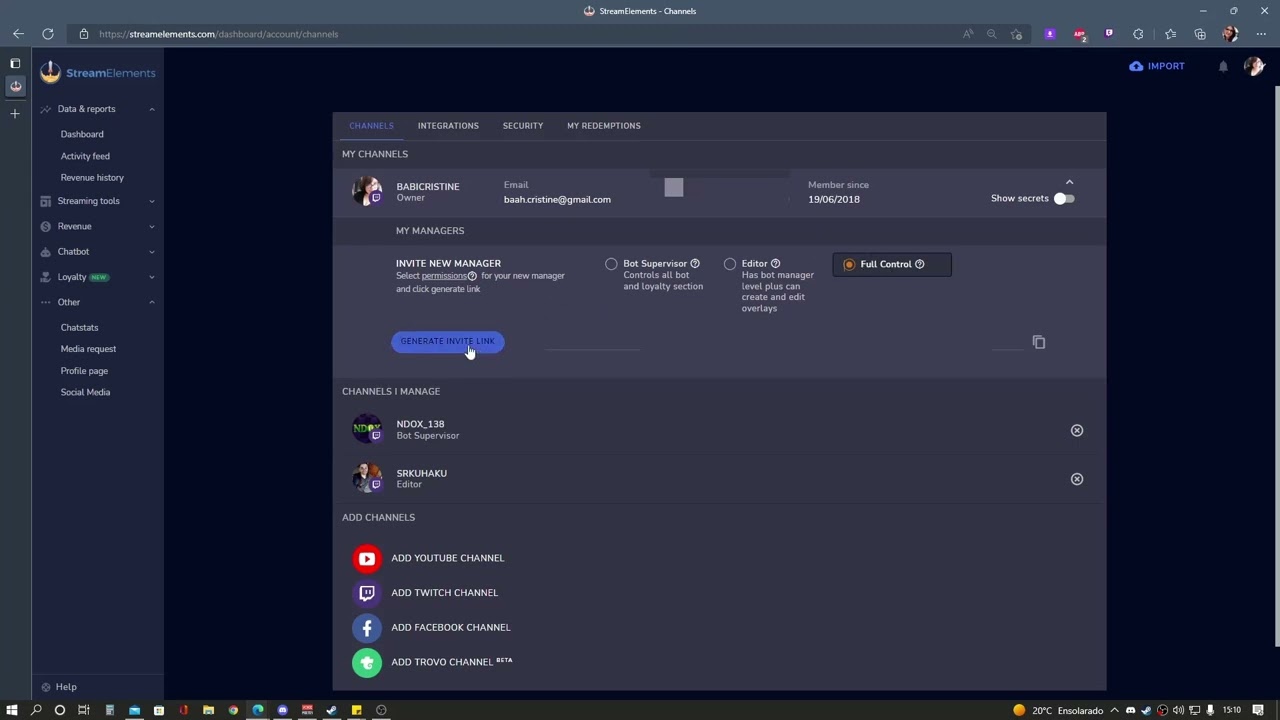The height and width of the screenshot is (720, 1280).
Task: Remove NDOX_138 channel with its X icon
Action: (x=1077, y=430)
